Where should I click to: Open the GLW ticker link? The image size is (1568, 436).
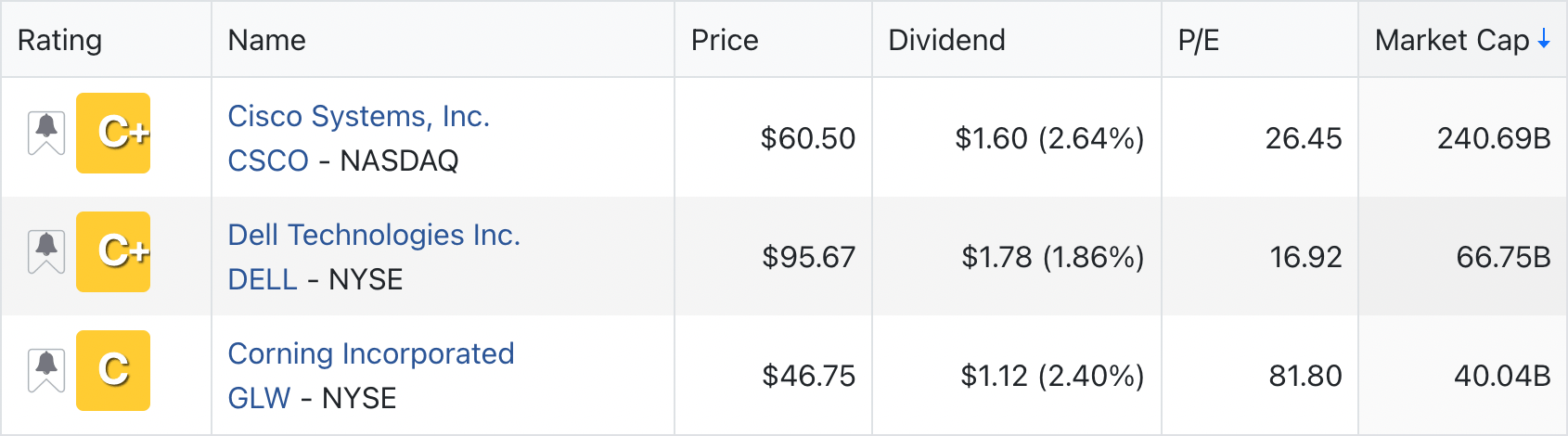[260, 398]
